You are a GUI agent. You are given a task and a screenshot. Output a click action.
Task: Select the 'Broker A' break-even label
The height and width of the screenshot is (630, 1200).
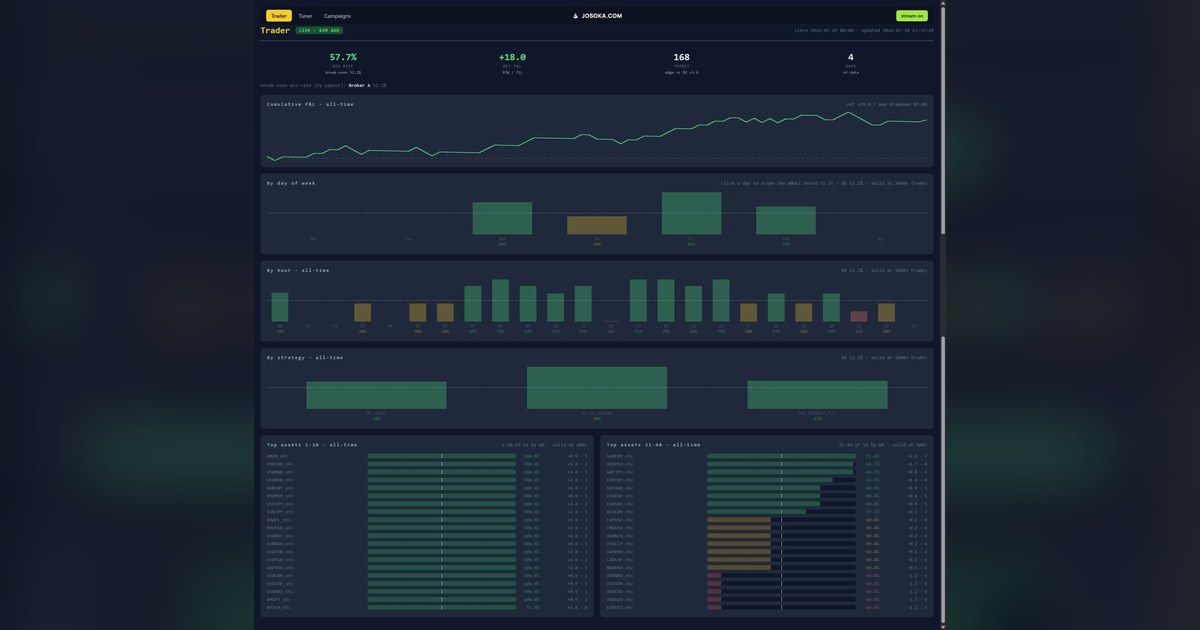point(359,86)
